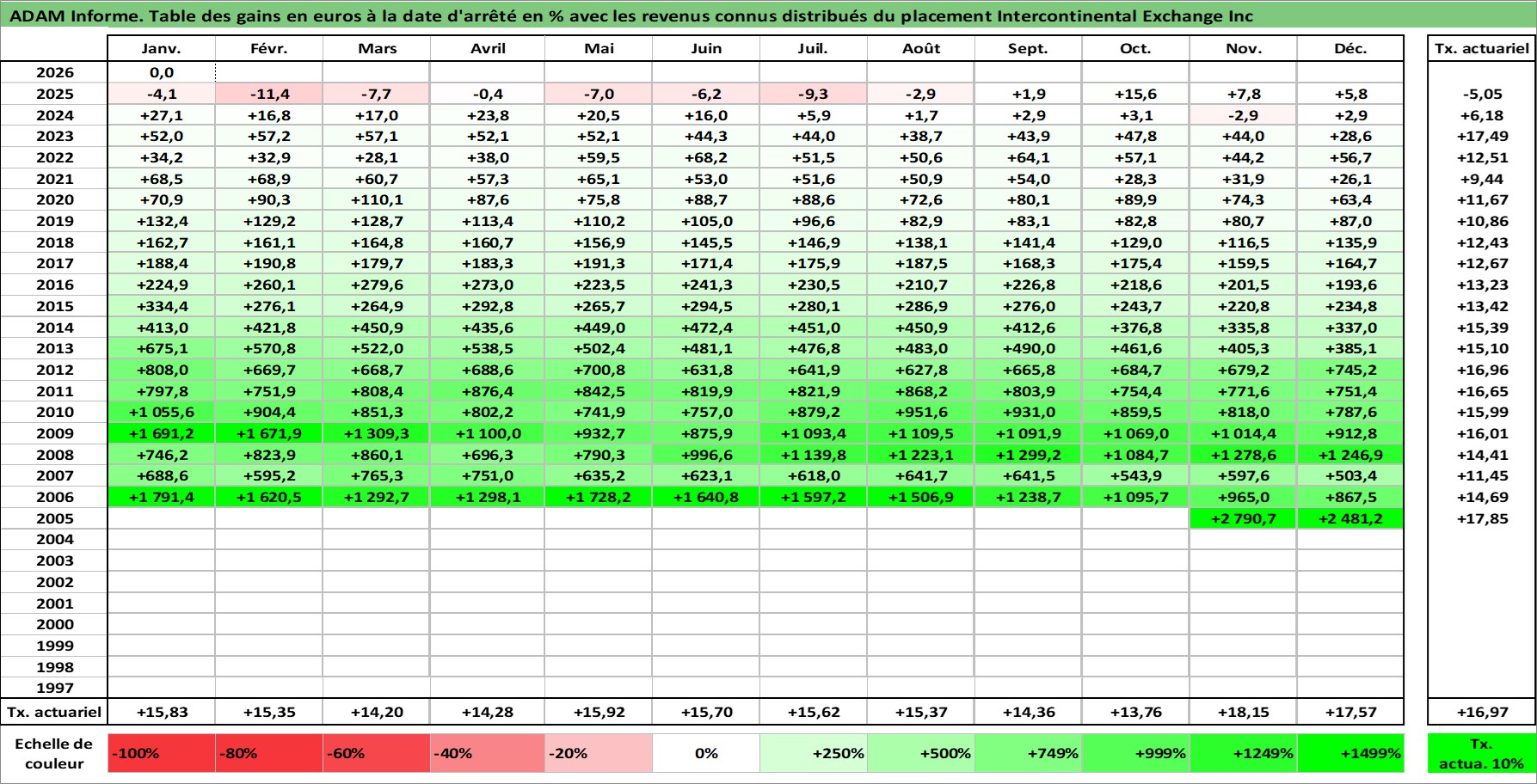Click the +1 791,4 cell in 2006 row
The image size is (1537, 784).
click(162, 497)
